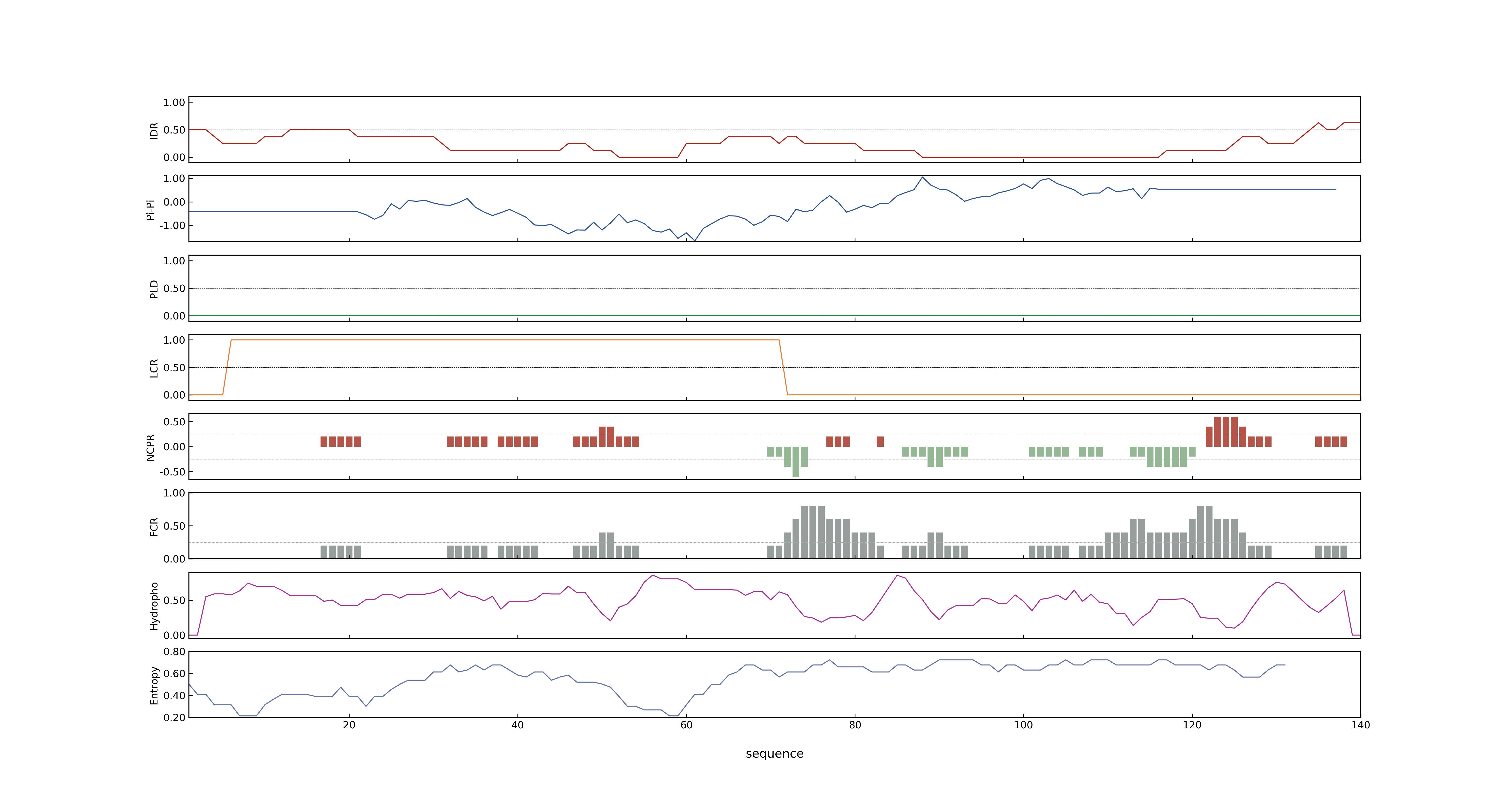The width and height of the screenshot is (1512, 806).
Task: Click the 1.00 tick on FCR axis
Action: point(174,493)
